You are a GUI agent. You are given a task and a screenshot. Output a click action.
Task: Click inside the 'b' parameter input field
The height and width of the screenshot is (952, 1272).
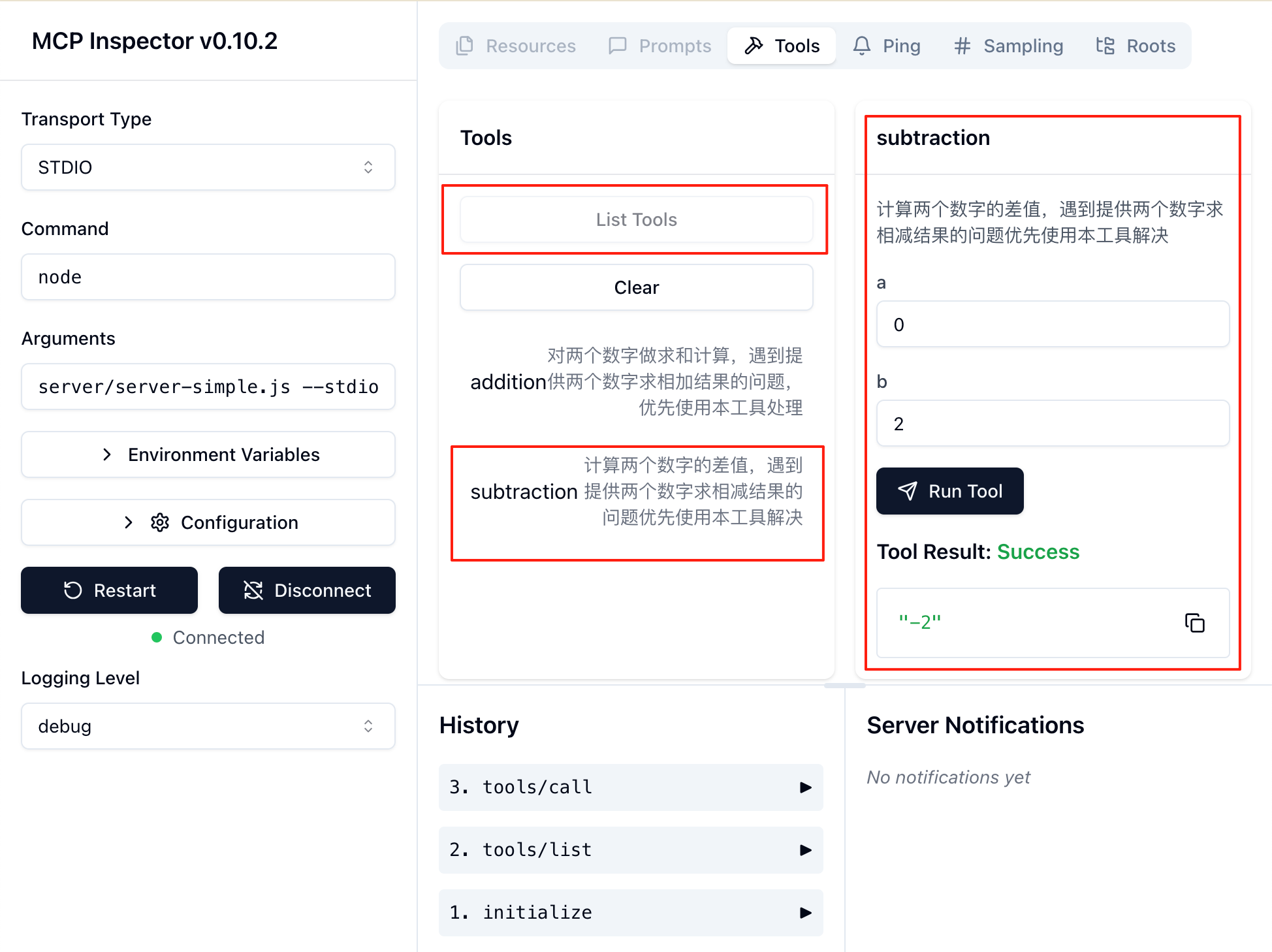[1052, 423]
